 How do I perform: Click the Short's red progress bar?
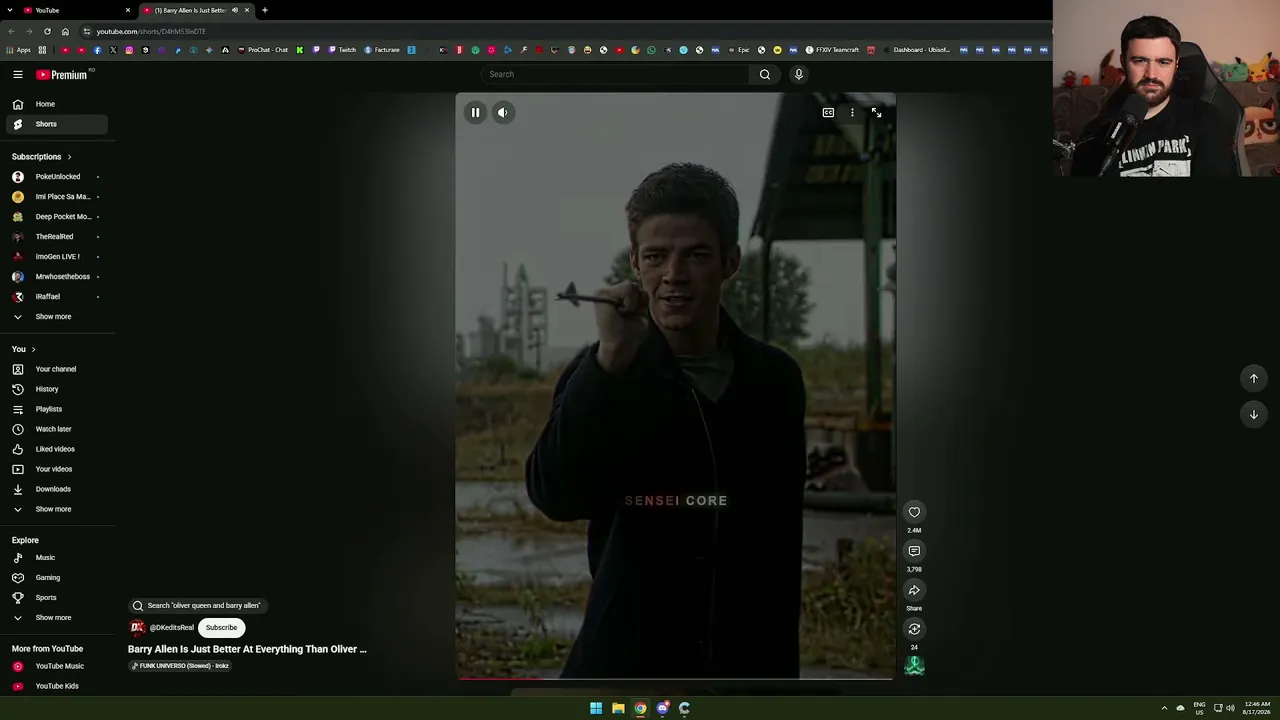(x=675, y=678)
